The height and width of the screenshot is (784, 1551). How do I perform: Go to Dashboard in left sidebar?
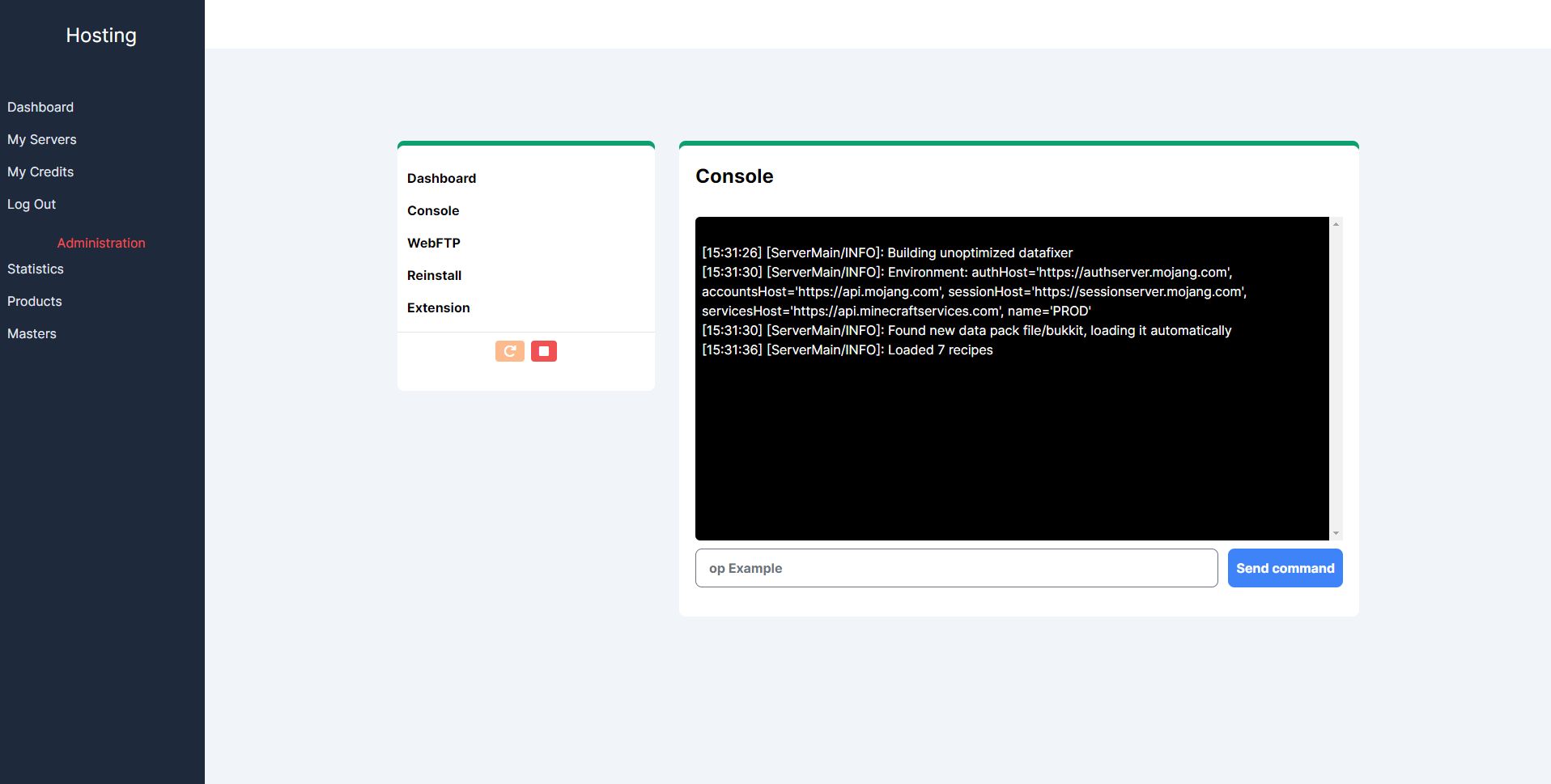(40, 107)
